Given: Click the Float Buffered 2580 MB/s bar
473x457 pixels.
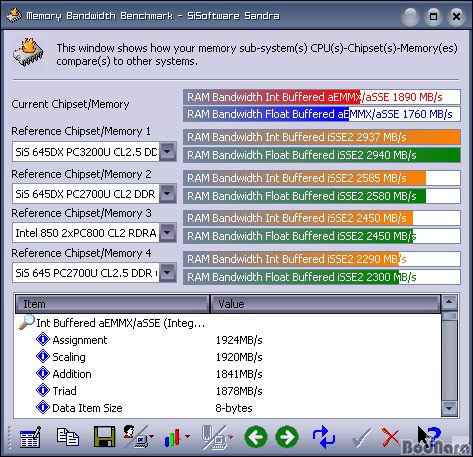Looking at the screenshot, I should (322, 196).
